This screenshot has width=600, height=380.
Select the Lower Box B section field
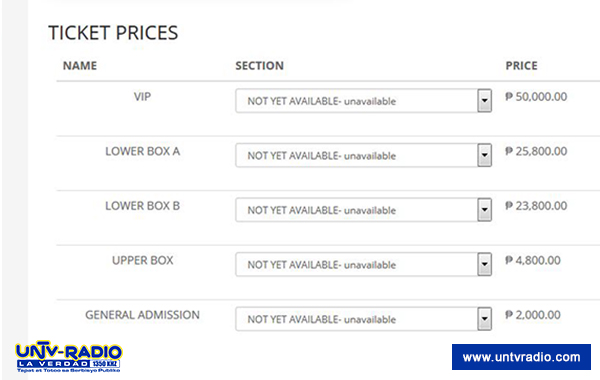[x=364, y=210]
